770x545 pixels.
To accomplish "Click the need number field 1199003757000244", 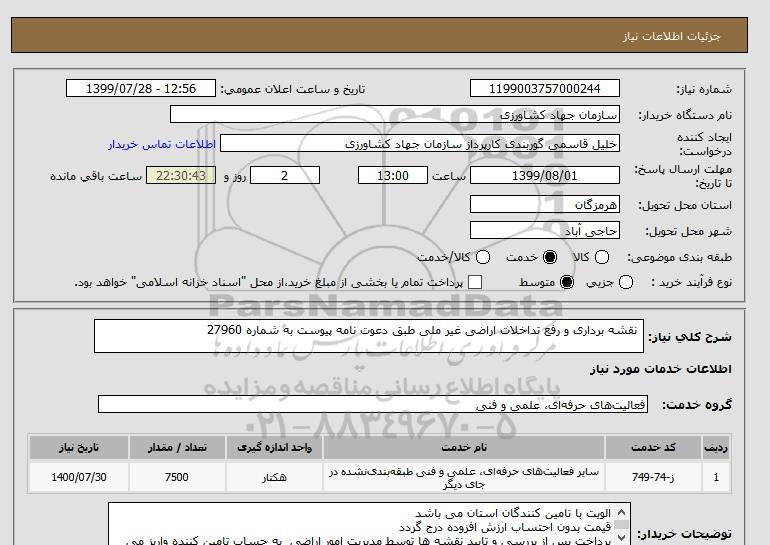I will (545, 89).
